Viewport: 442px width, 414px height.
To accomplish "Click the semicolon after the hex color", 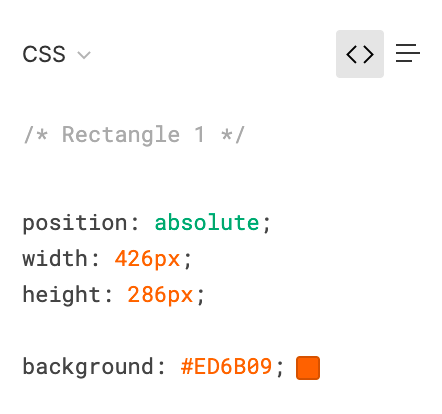I will tap(280, 369).
